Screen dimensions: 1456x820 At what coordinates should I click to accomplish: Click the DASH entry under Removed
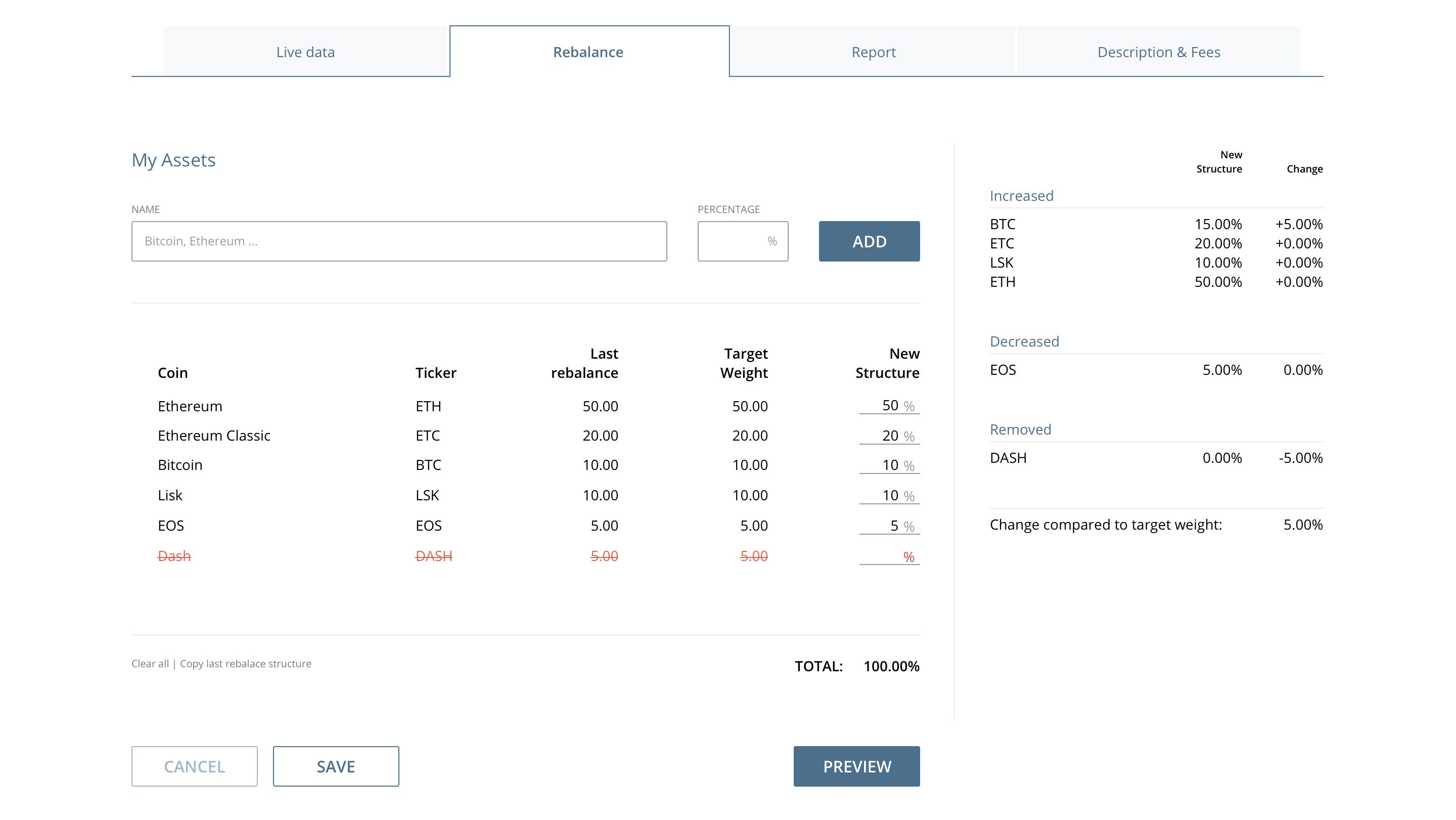pyautogui.click(x=1008, y=458)
